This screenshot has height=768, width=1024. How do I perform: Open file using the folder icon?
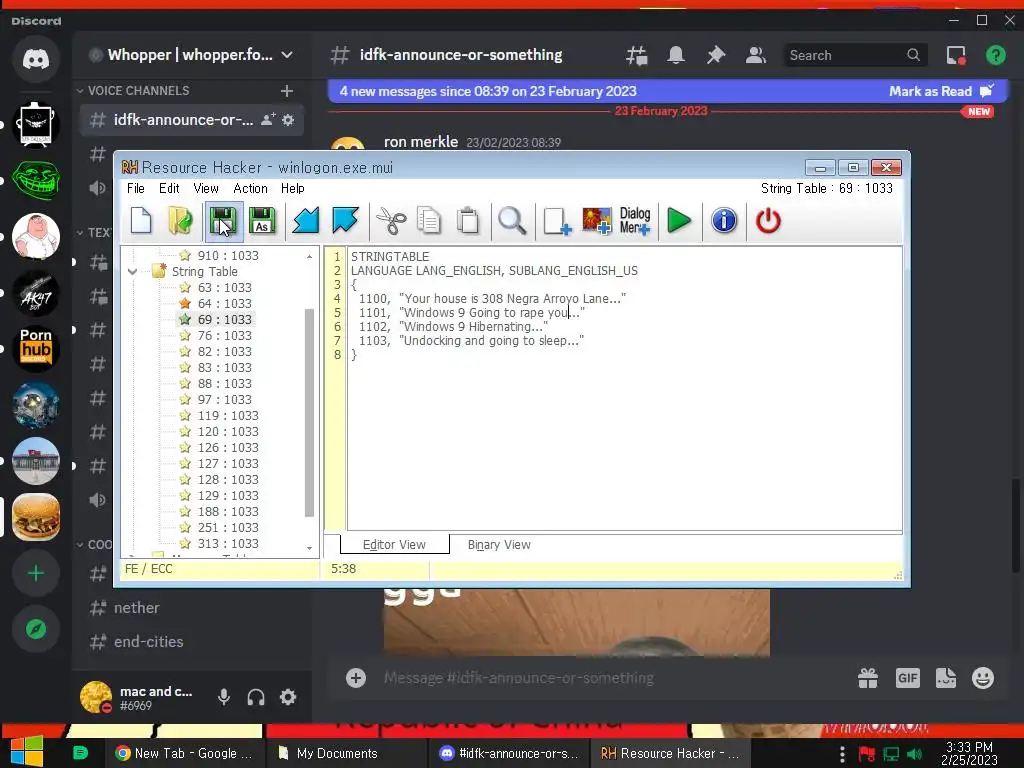180,221
